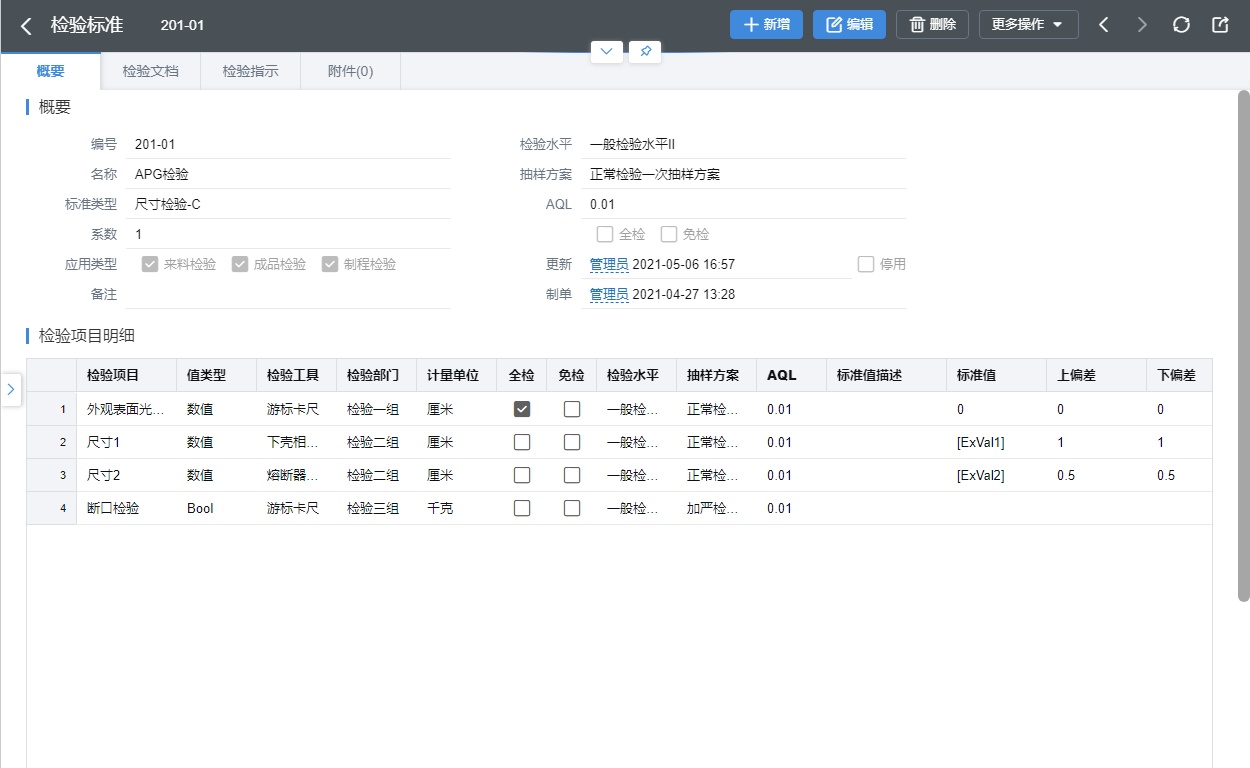The image size is (1250, 768).
Task: Click the 名称 field APG检验
Action: pos(288,174)
